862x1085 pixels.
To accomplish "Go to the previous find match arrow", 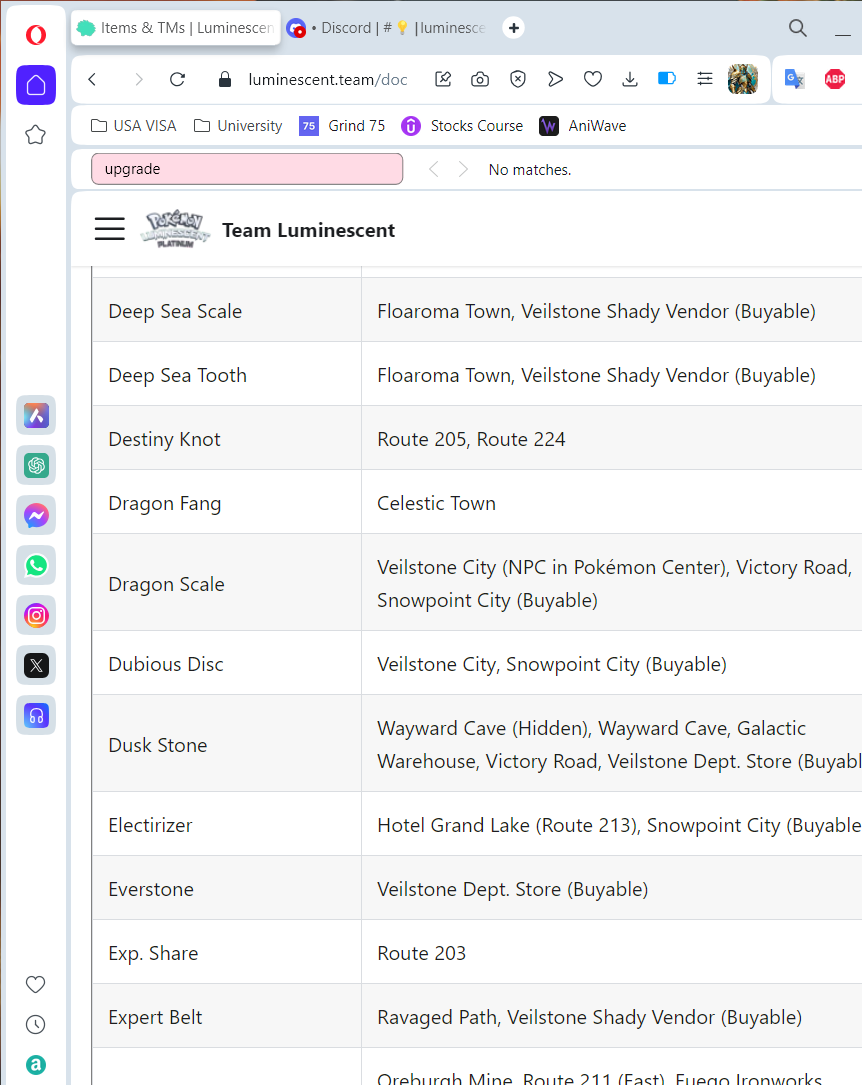I will 434,170.
